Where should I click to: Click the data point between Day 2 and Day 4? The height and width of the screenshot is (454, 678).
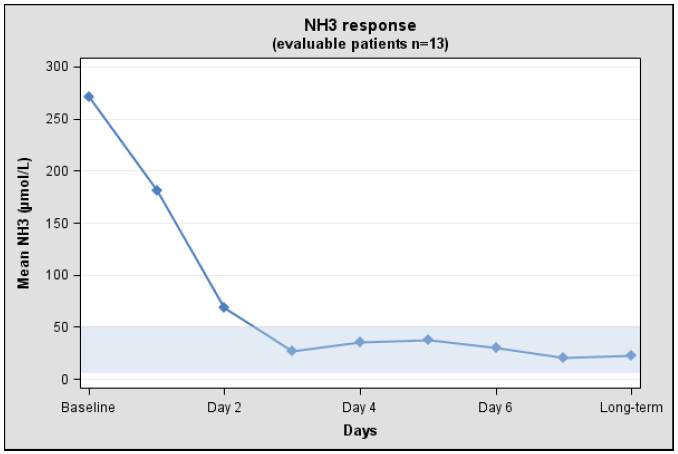click(292, 351)
